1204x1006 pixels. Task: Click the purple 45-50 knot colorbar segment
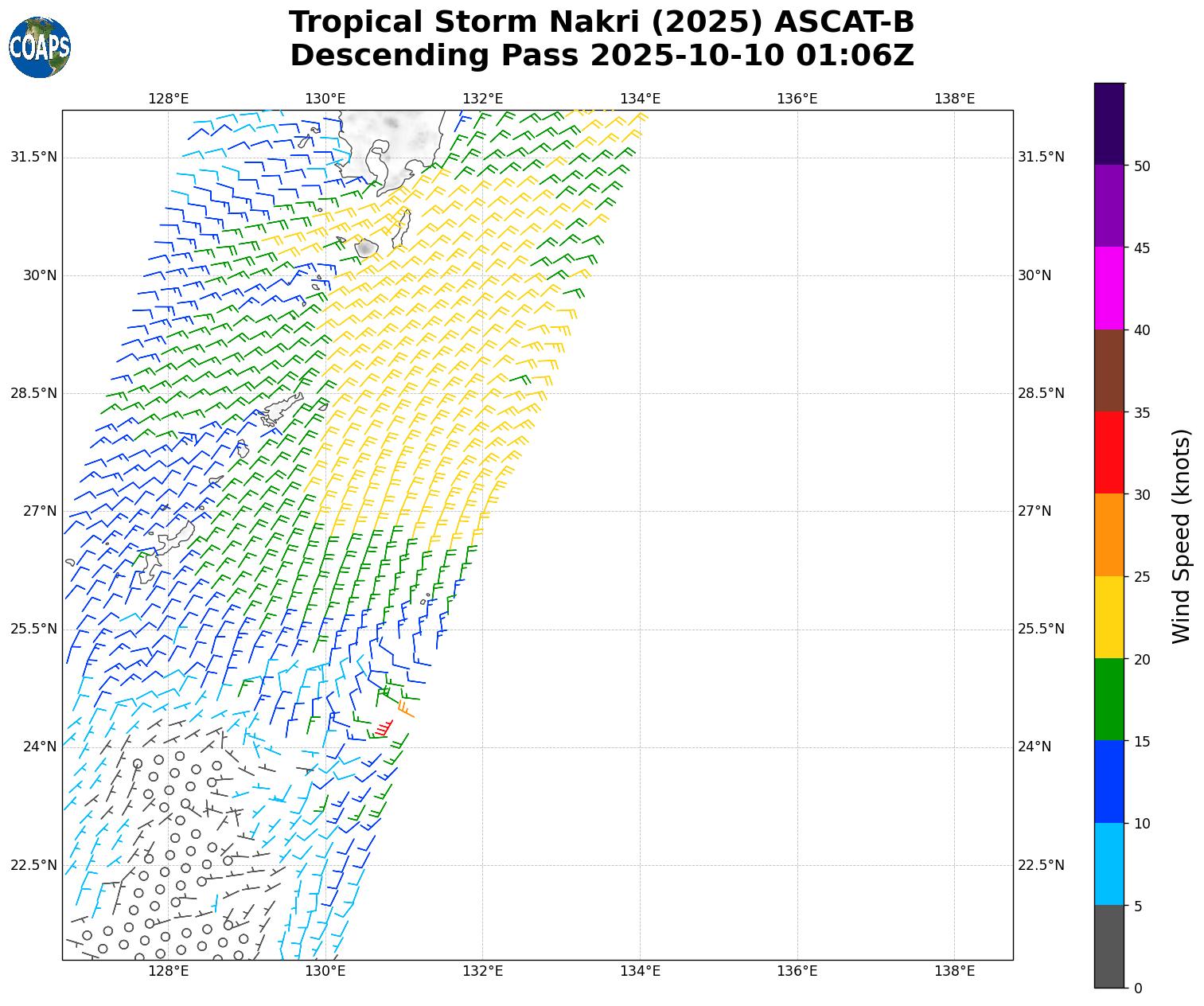point(1109,205)
